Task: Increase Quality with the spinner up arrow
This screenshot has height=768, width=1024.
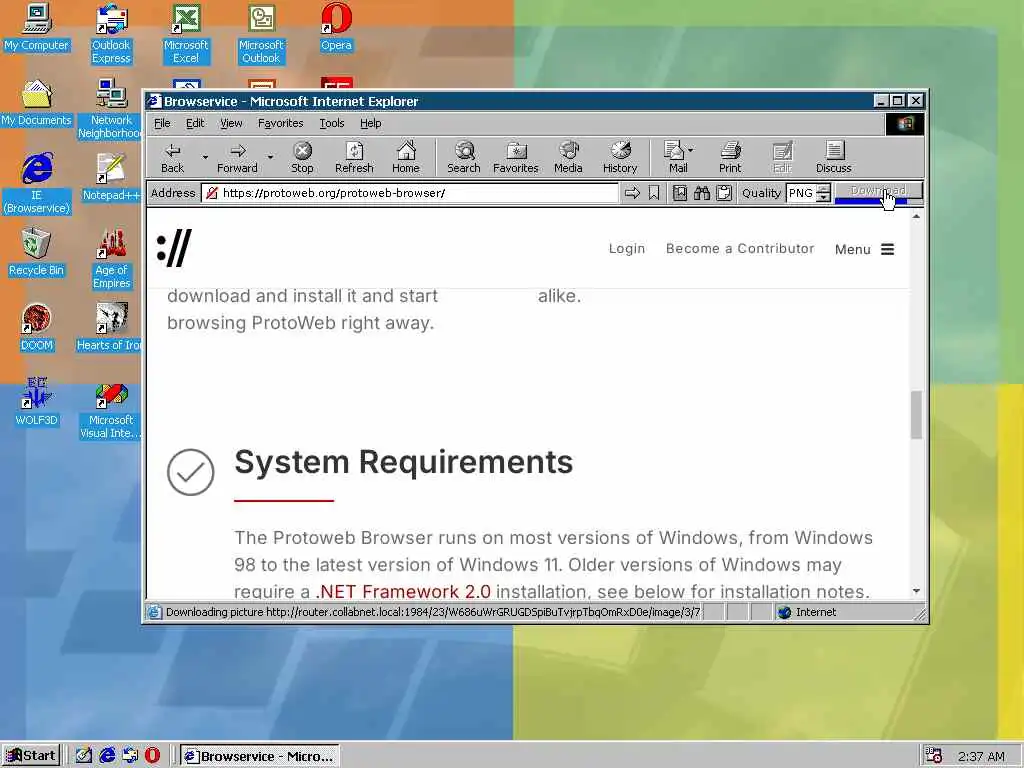Action: (x=824, y=189)
